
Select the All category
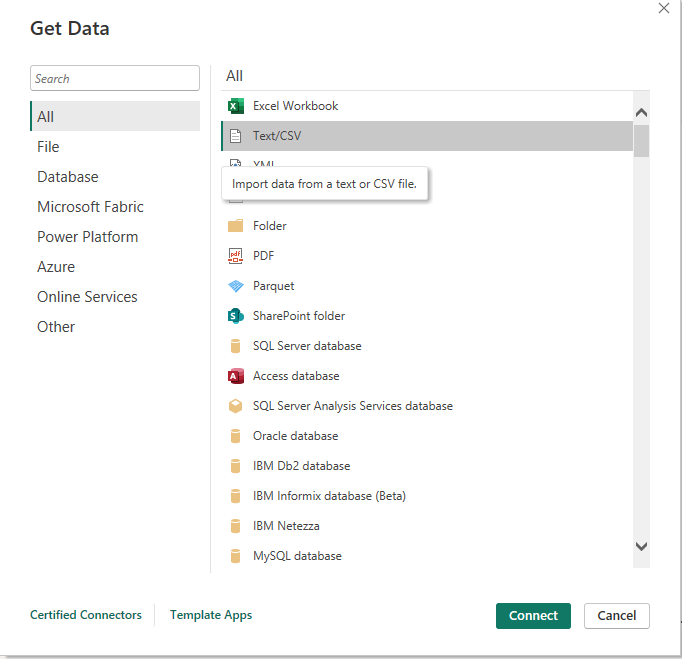coord(115,116)
